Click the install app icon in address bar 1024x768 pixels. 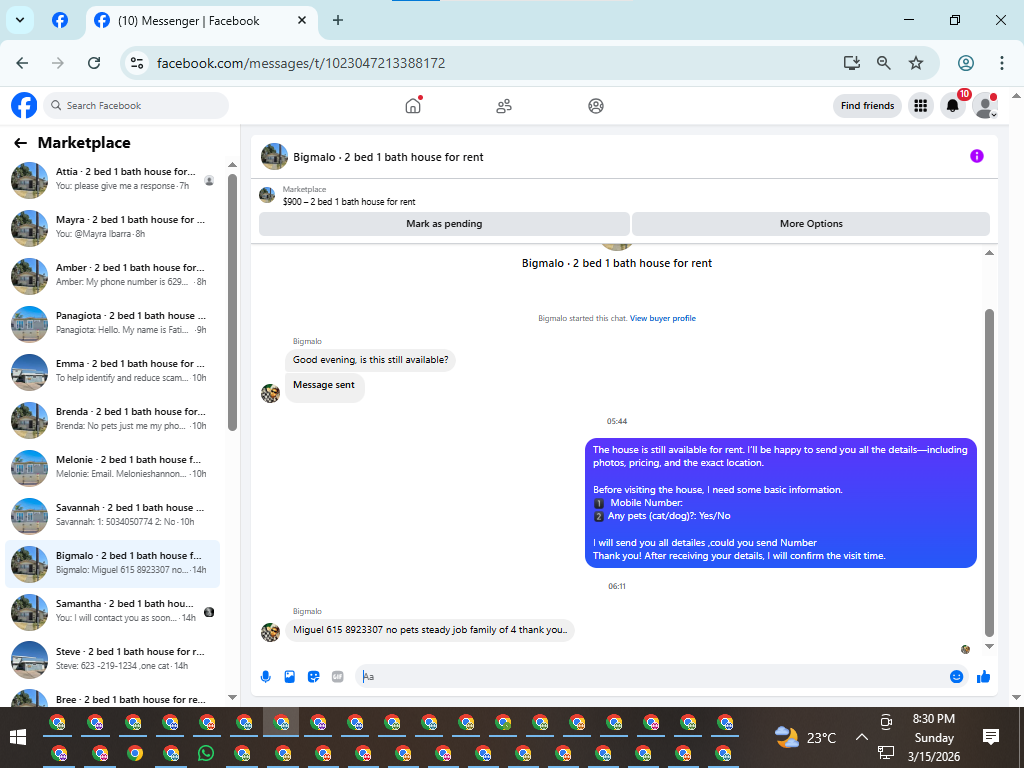852,63
